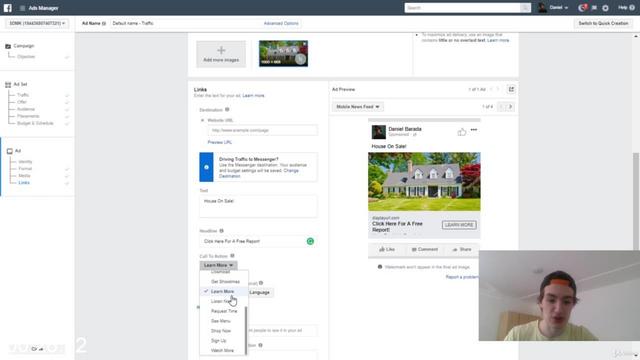Click the Ad Name info icon
This screenshot has height=360, width=640.
(x=104, y=24)
